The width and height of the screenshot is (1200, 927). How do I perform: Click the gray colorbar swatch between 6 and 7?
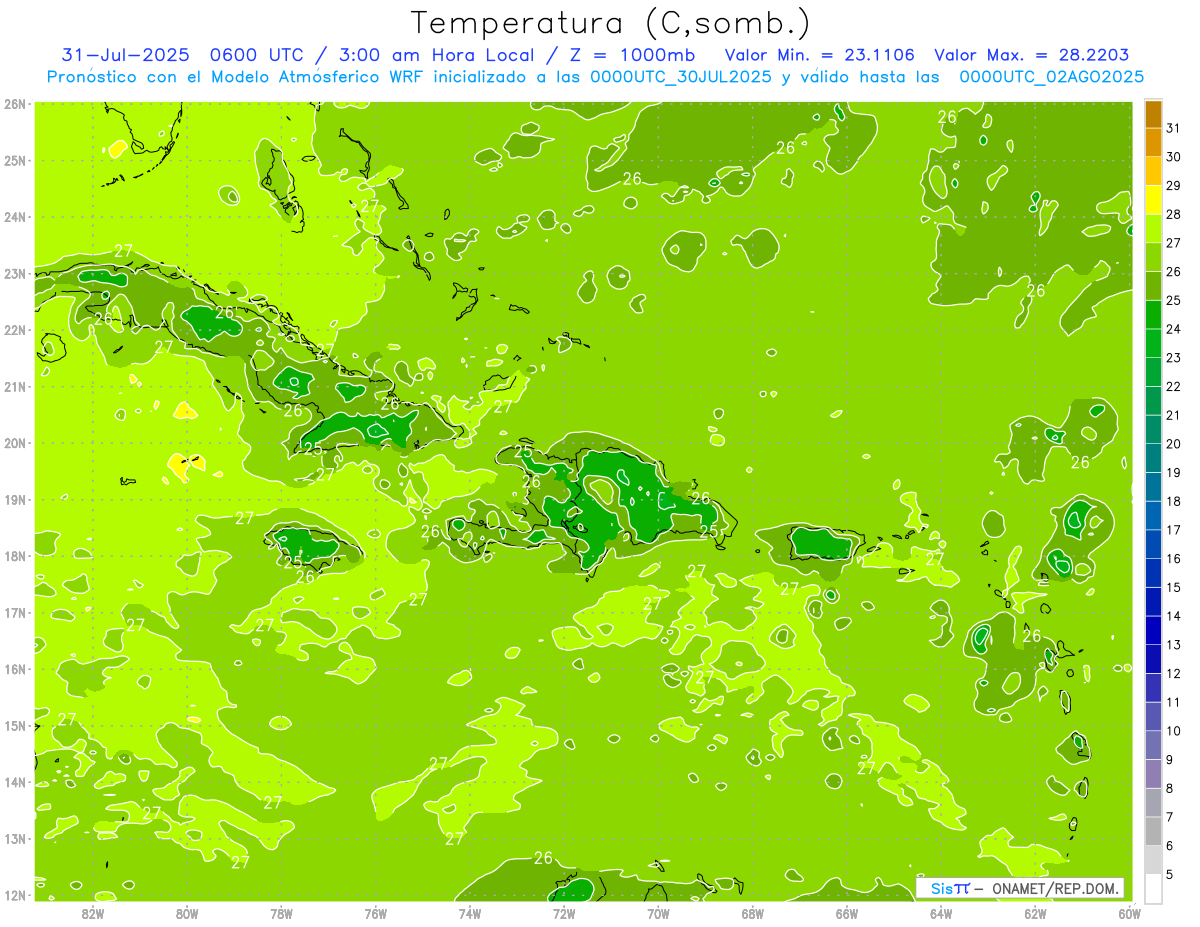(1153, 831)
